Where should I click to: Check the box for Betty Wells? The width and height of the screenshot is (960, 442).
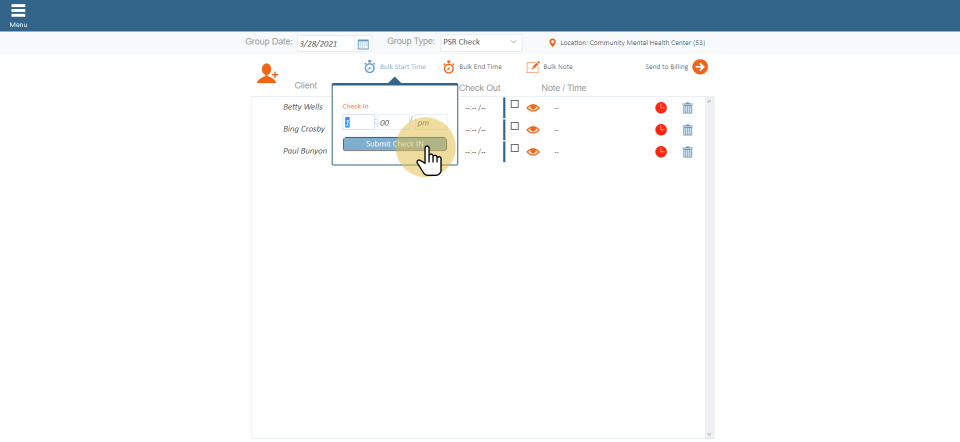click(515, 104)
